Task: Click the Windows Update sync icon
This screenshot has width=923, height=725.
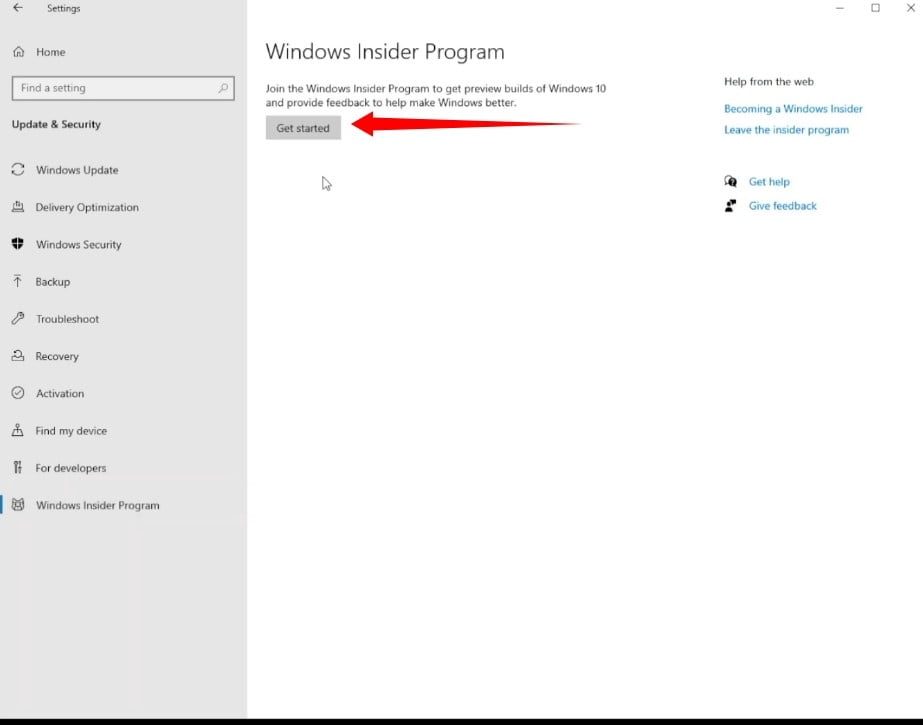Action: tap(18, 169)
